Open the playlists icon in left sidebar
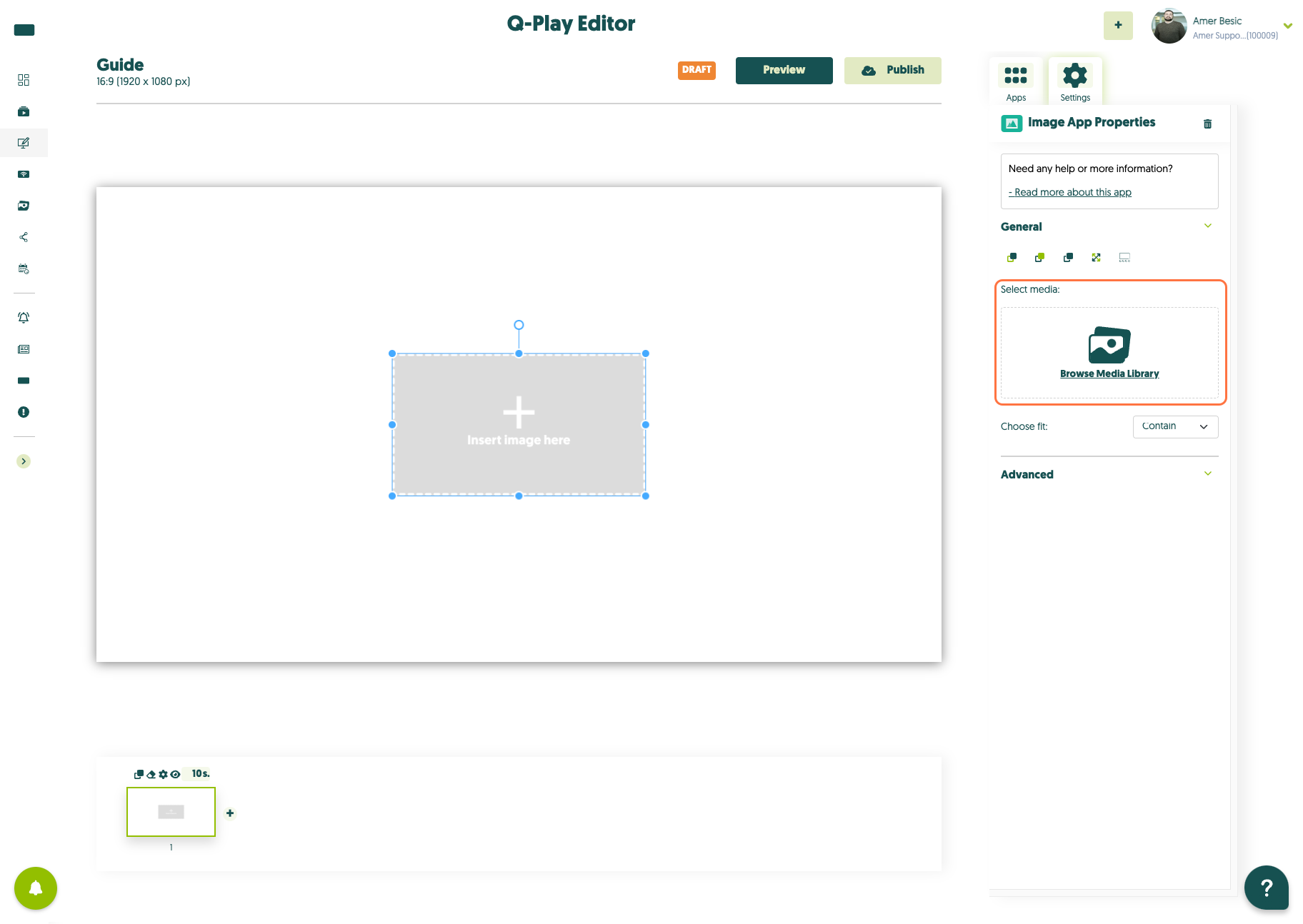This screenshot has height=924, width=1303. pos(24,111)
